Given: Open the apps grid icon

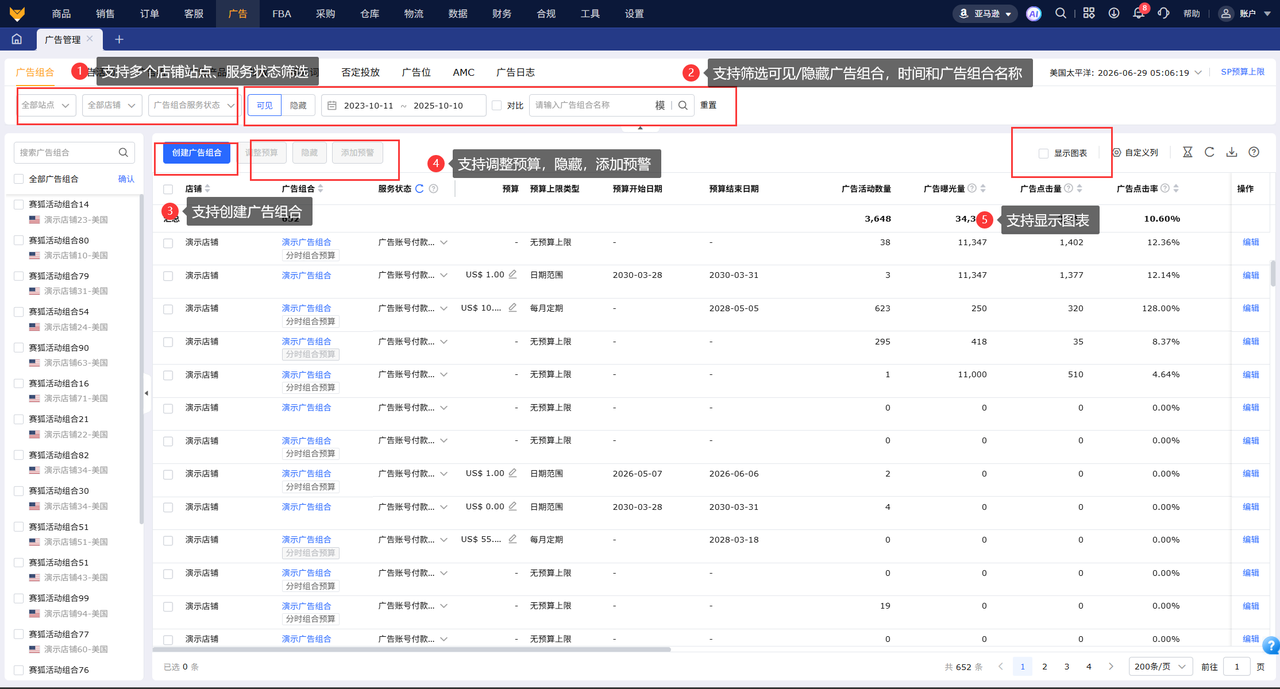Looking at the screenshot, I should coord(1089,13).
